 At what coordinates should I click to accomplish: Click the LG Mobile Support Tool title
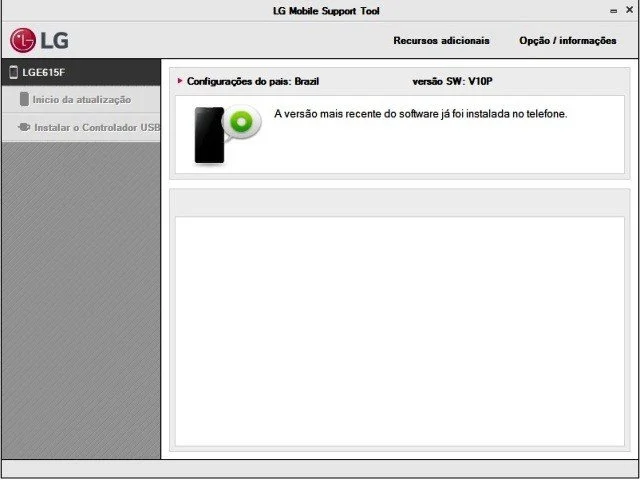pyautogui.click(x=326, y=11)
